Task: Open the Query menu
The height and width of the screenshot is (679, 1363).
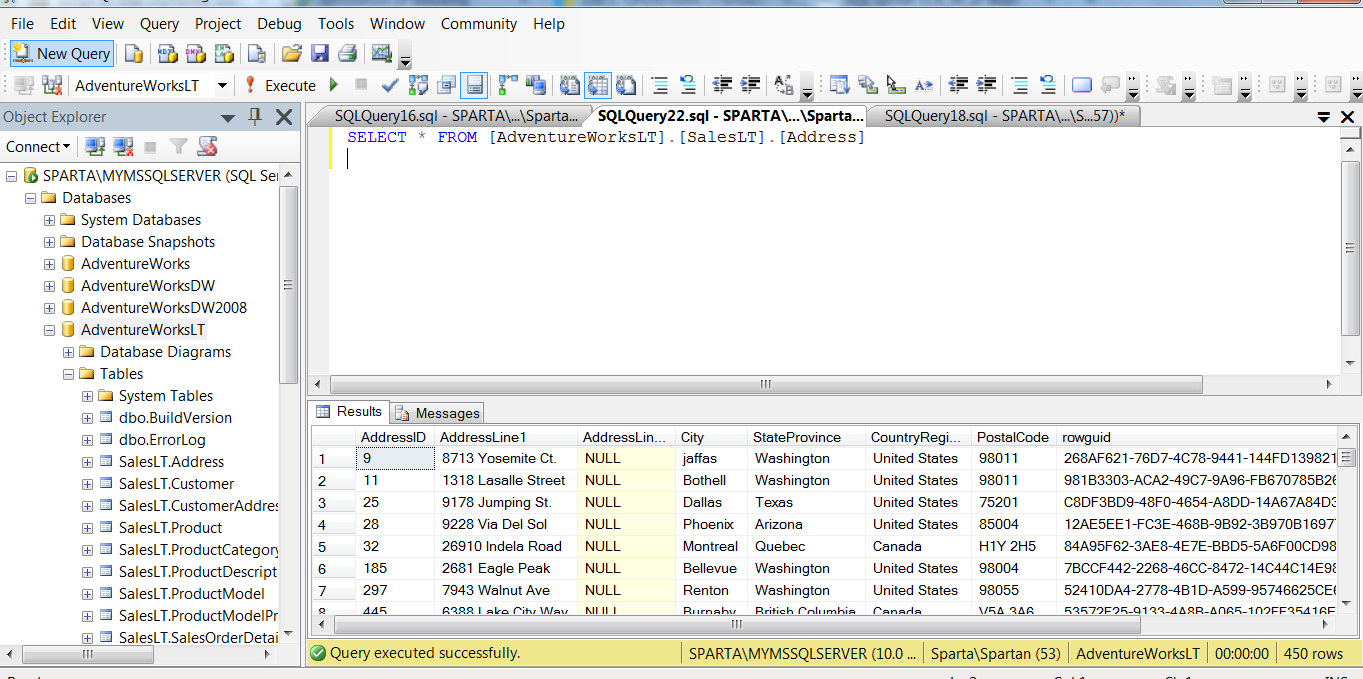Action: pyautogui.click(x=159, y=23)
